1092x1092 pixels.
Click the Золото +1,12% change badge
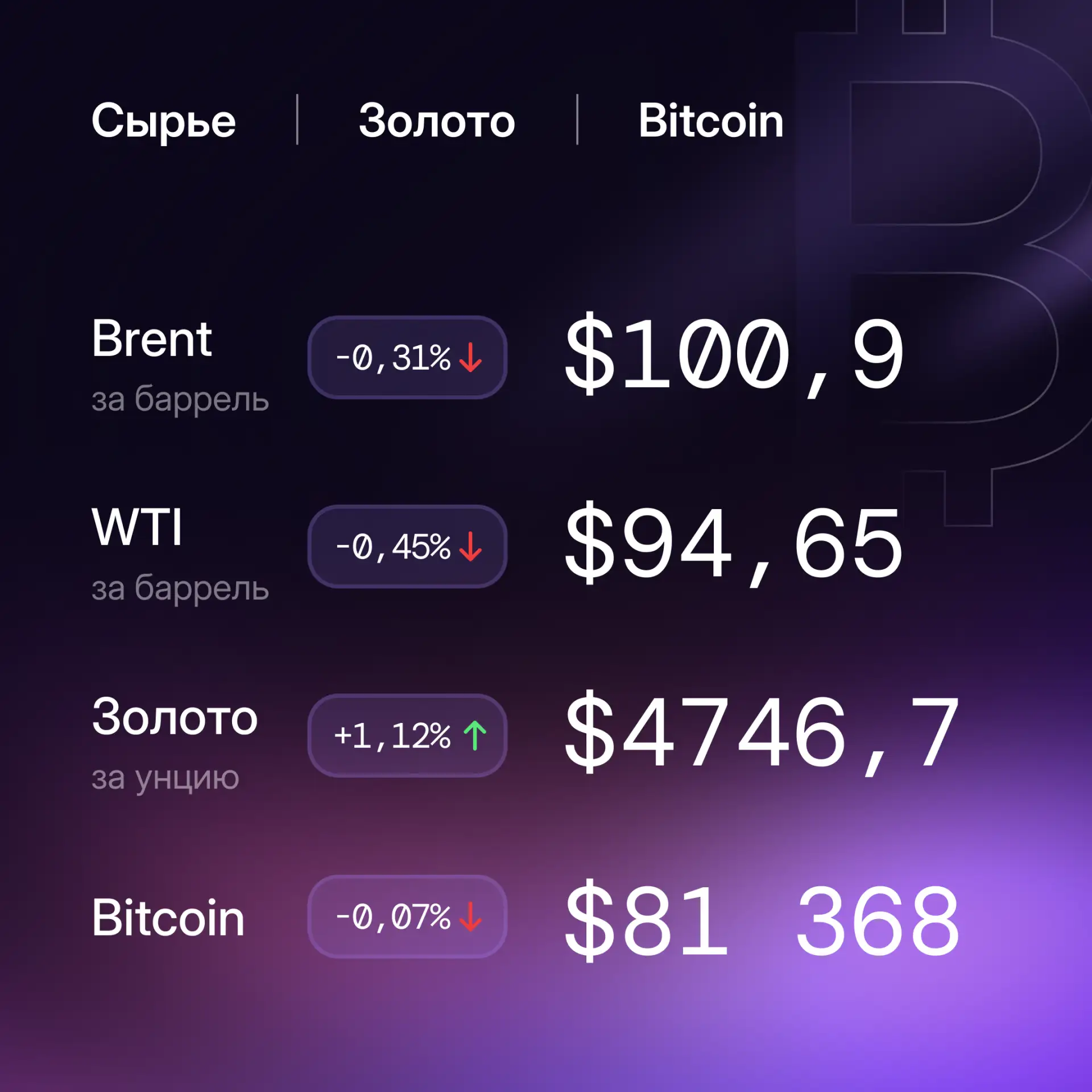click(x=407, y=735)
